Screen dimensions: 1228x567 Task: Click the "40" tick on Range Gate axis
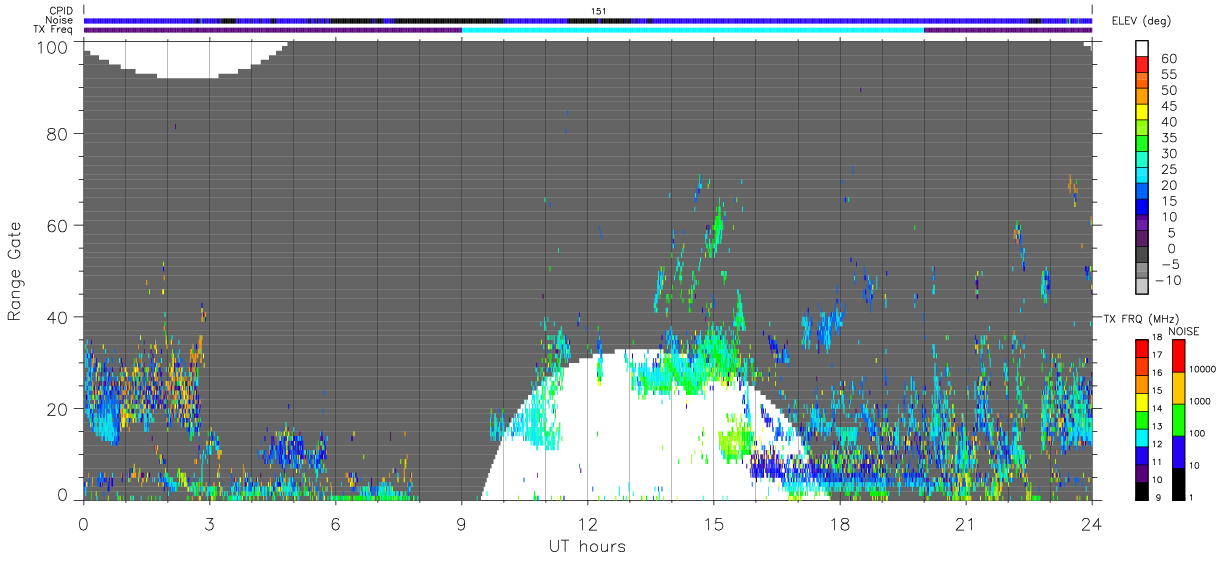click(59, 317)
